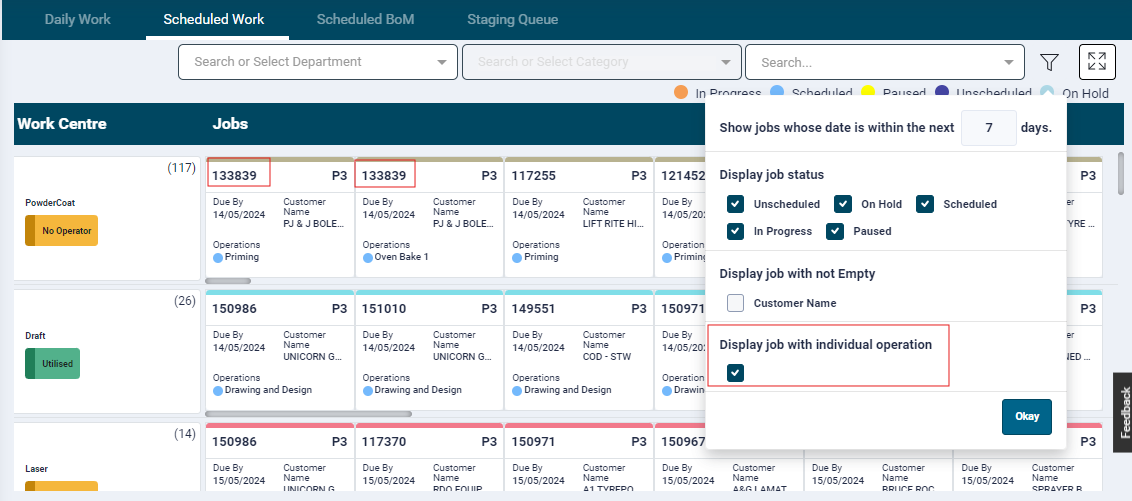
Task: Expand the Search or Select Category dropdown
Action: 601,62
